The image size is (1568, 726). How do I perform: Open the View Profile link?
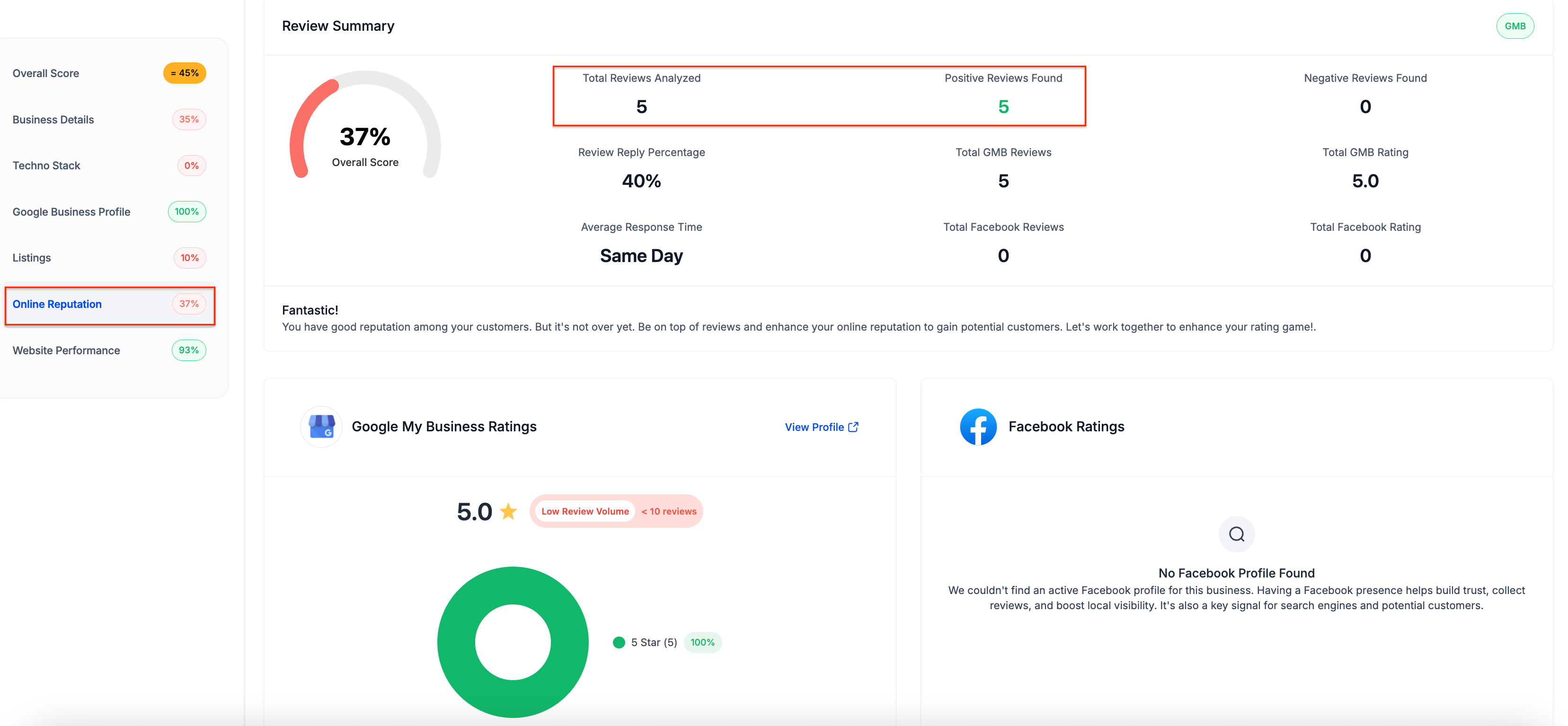tap(814, 427)
